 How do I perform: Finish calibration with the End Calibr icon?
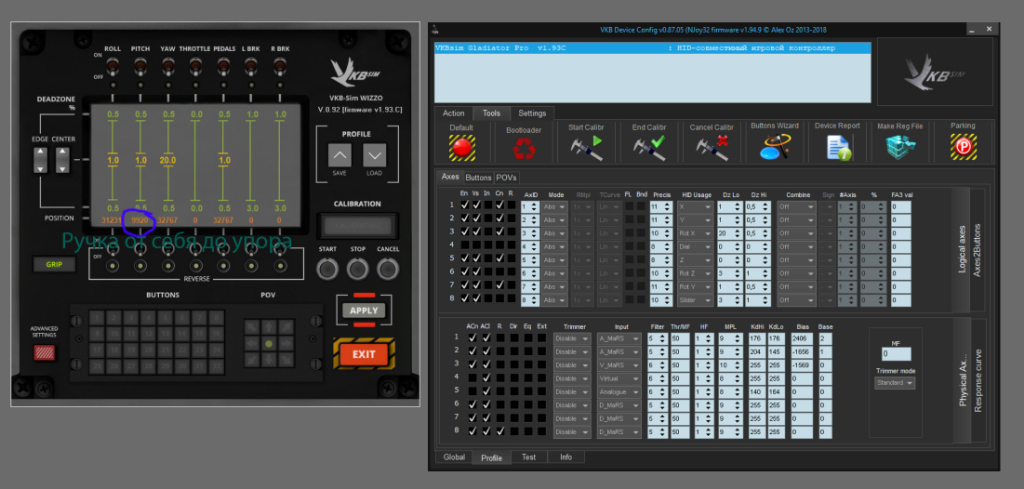pyautogui.click(x=648, y=148)
